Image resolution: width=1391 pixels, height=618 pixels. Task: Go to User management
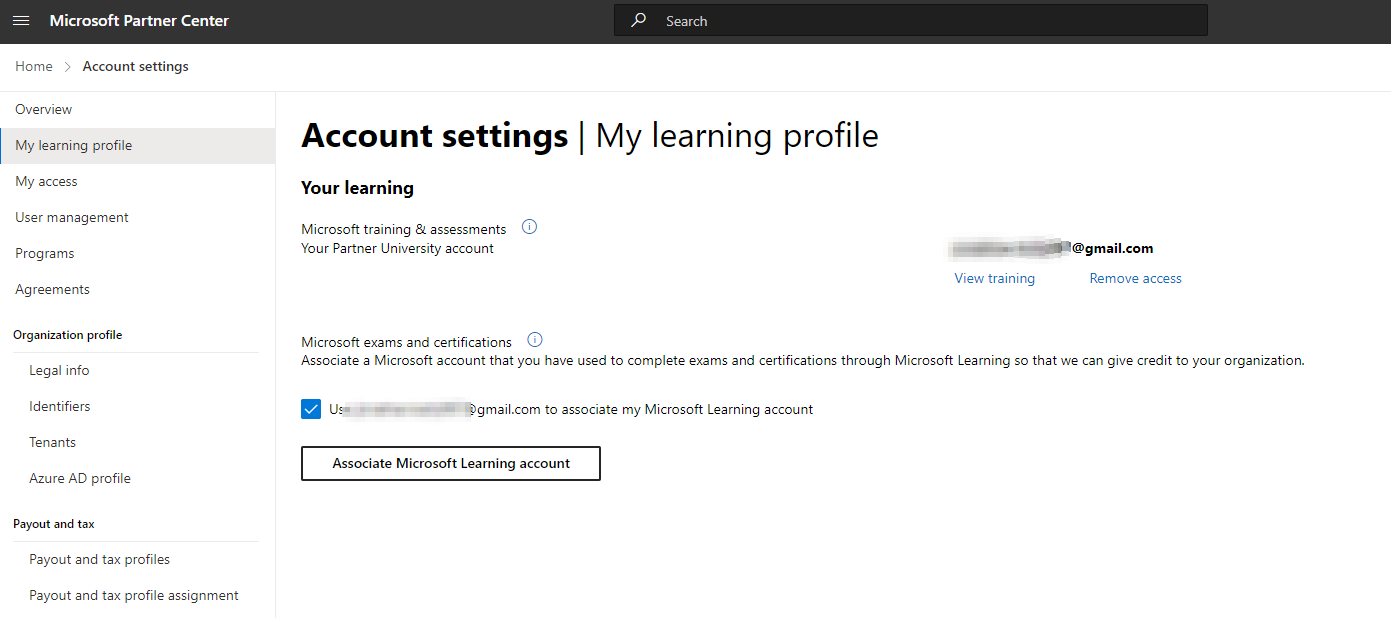coord(71,217)
